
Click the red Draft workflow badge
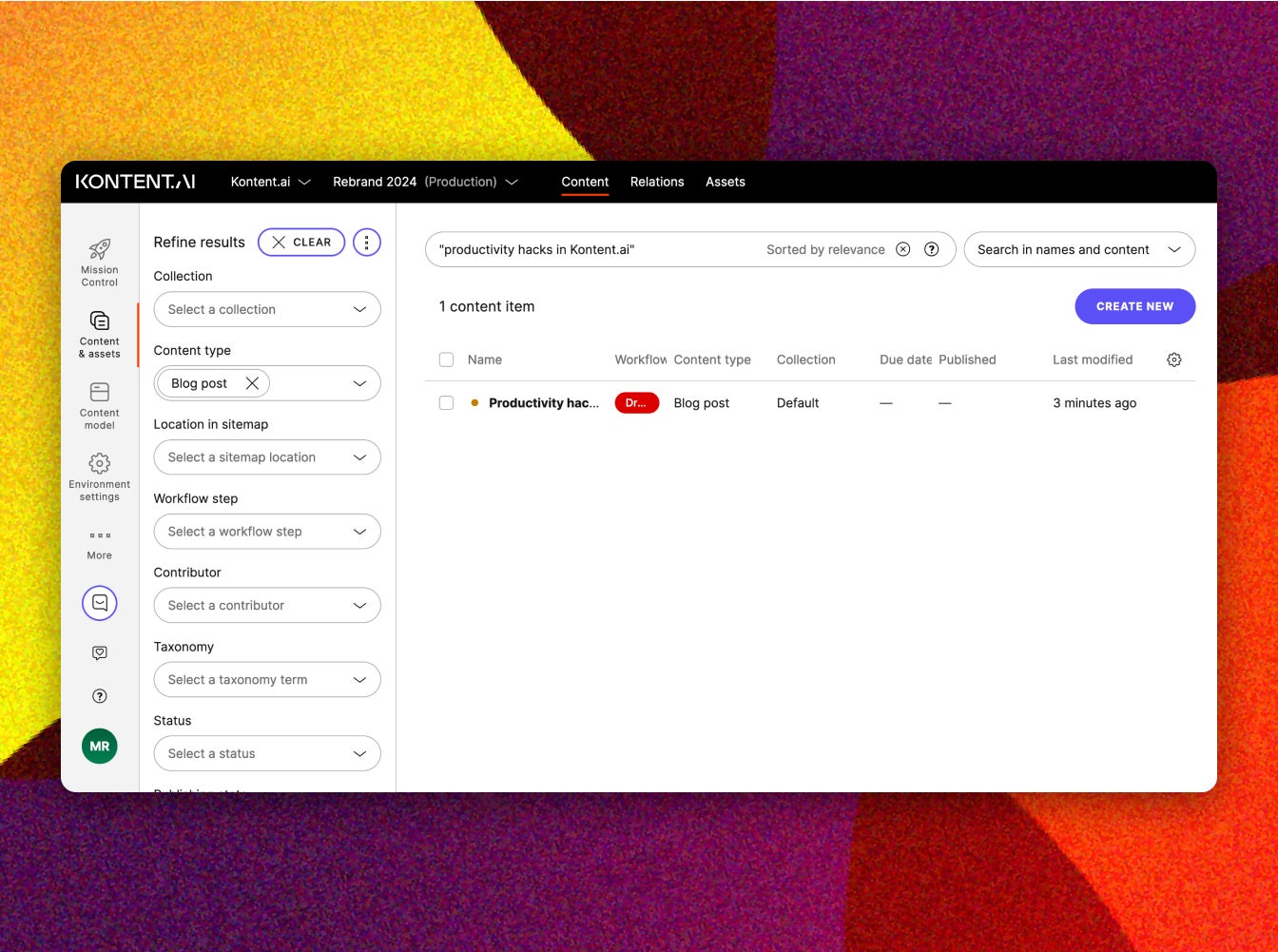(637, 403)
